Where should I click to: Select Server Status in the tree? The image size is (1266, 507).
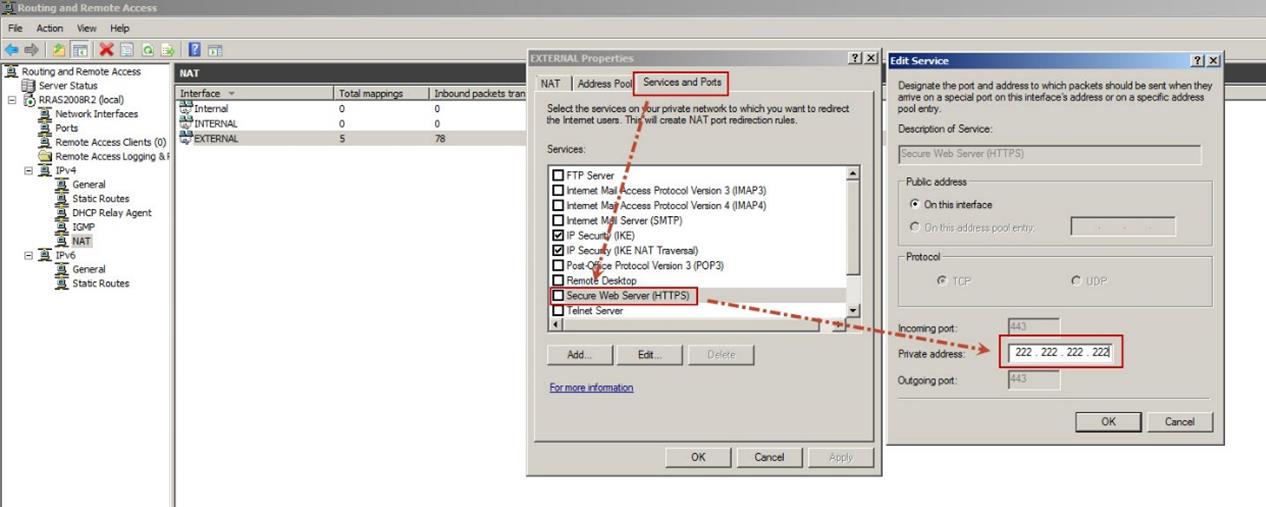tap(67, 86)
